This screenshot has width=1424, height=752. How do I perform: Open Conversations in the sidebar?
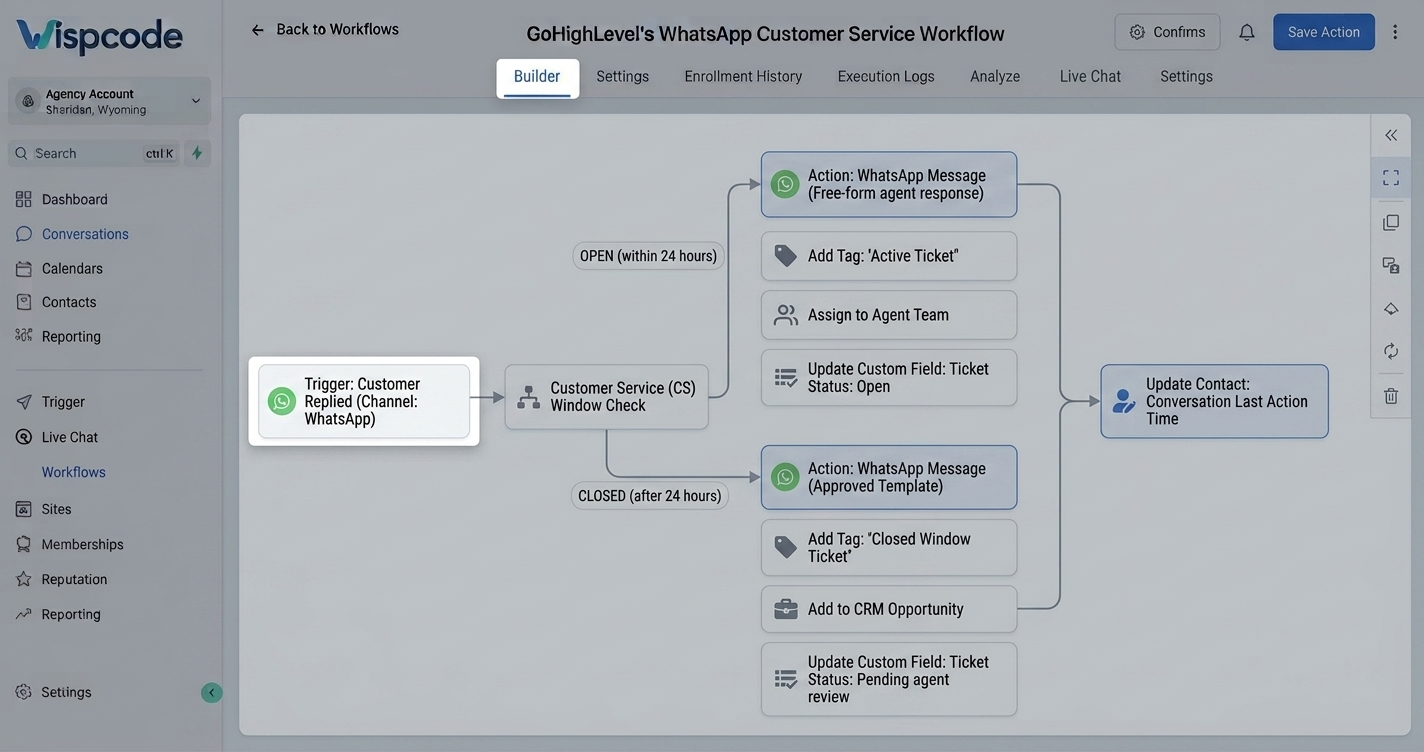coord(85,234)
